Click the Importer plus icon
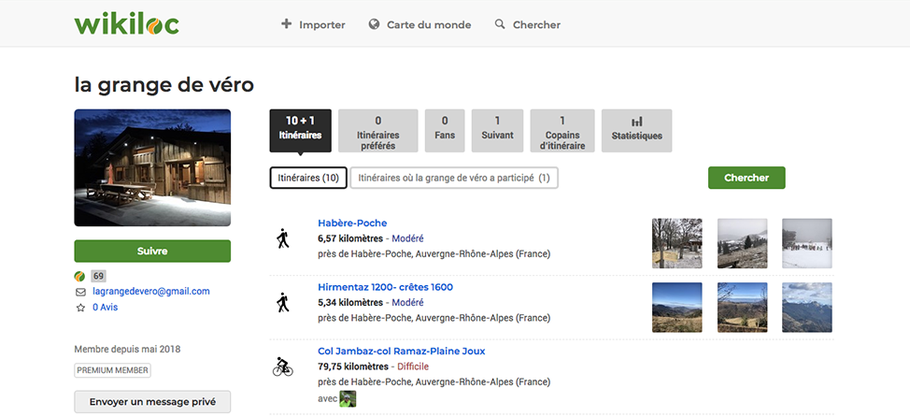This screenshot has width=910, height=417. point(286,24)
